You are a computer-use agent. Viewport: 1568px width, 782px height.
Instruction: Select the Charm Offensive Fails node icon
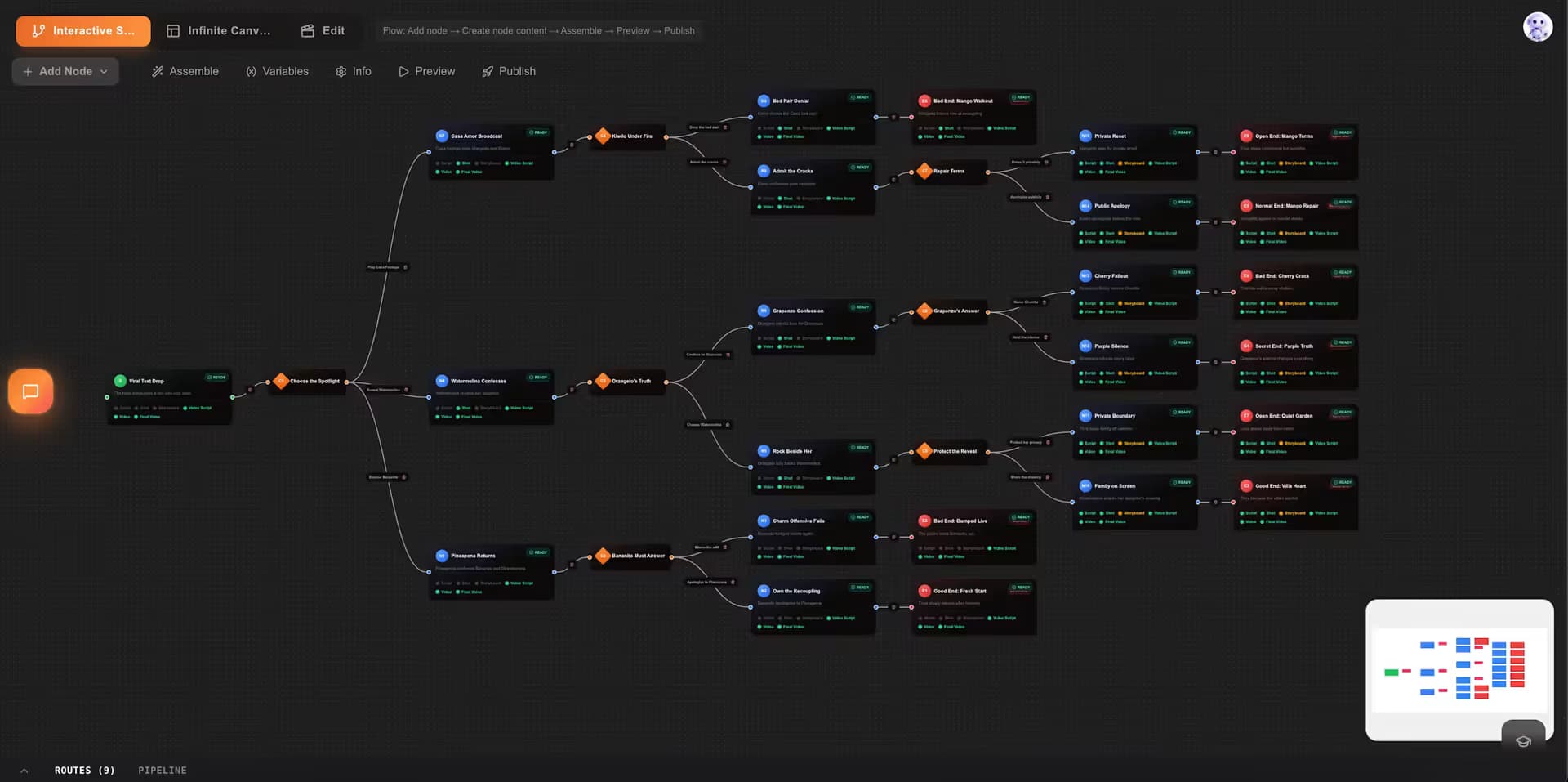(764, 521)
